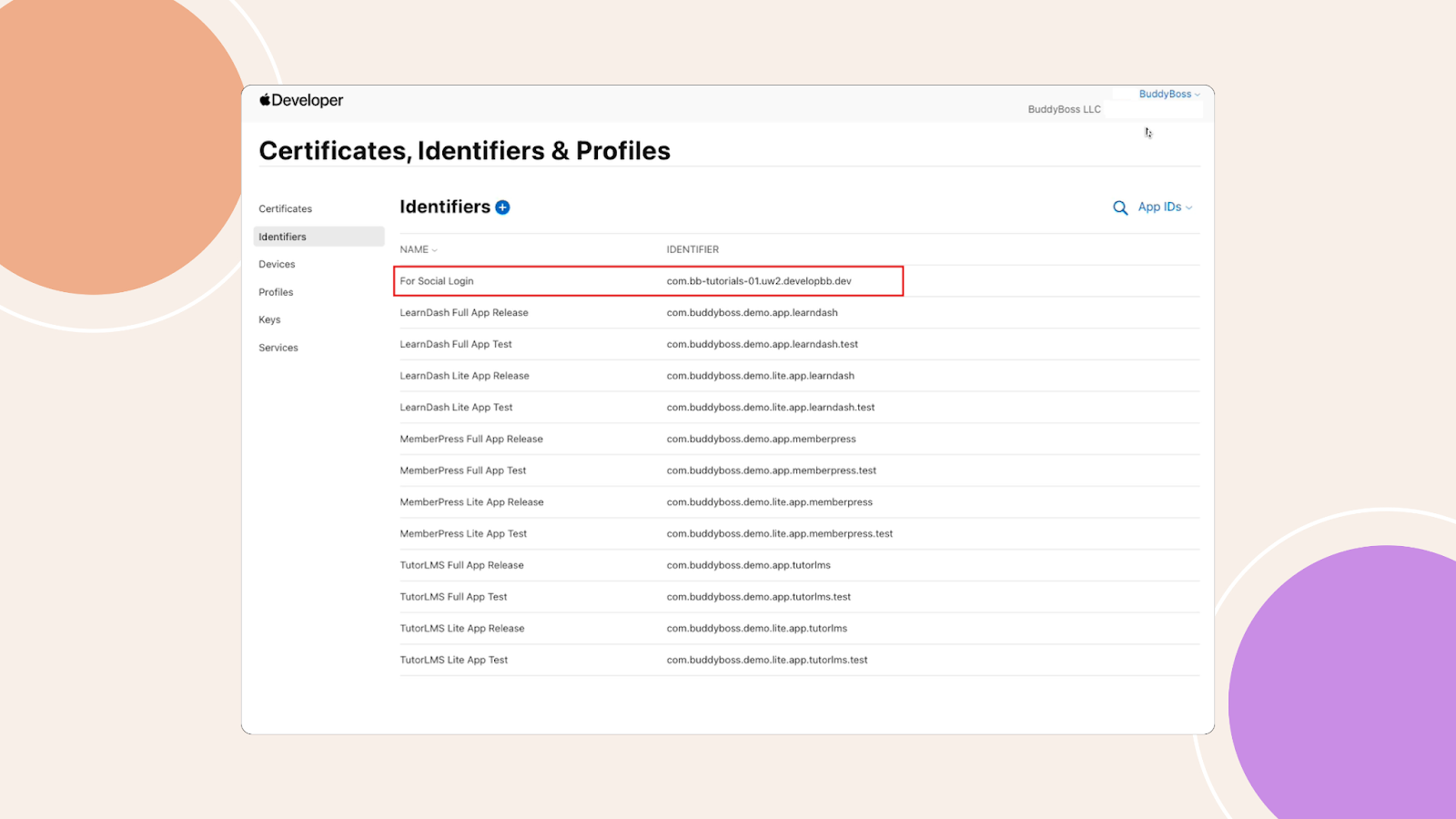Viewport: 1456px width, 819px height.
Task: Open Devices in the sidebar
Action: tap(277, 265)
